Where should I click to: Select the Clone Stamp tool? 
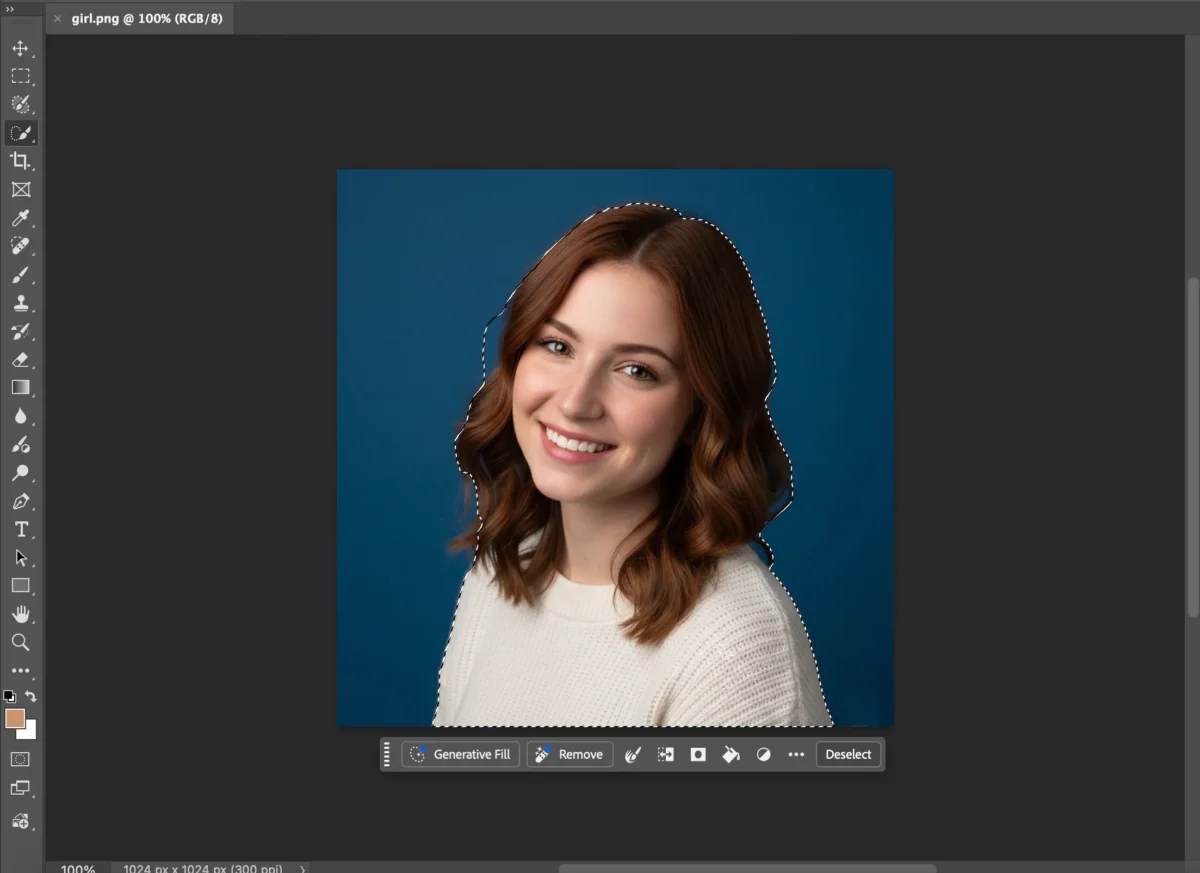click(x=21, y=303)
